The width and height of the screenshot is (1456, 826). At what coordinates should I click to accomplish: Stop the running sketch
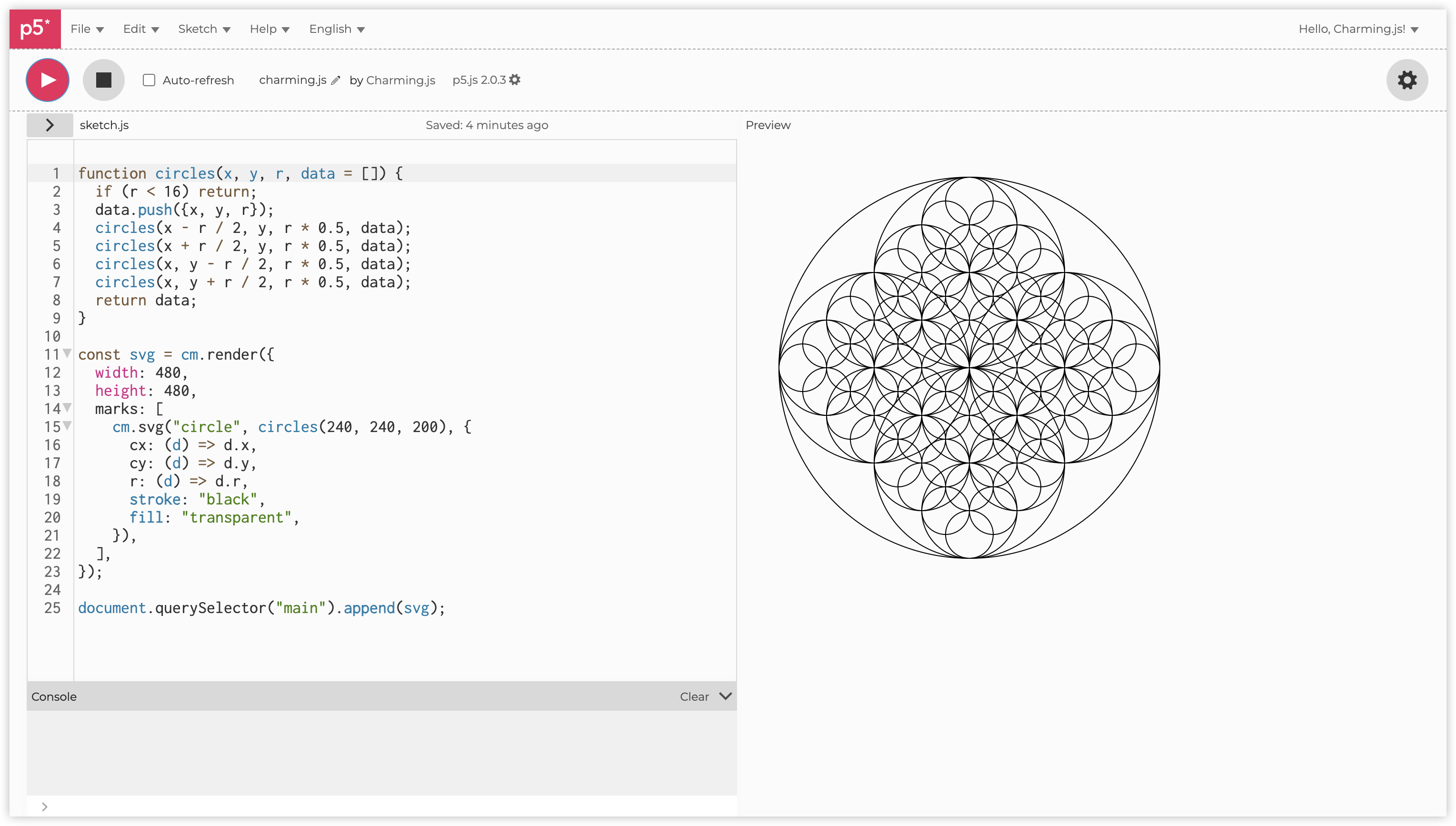click(103, 80)
